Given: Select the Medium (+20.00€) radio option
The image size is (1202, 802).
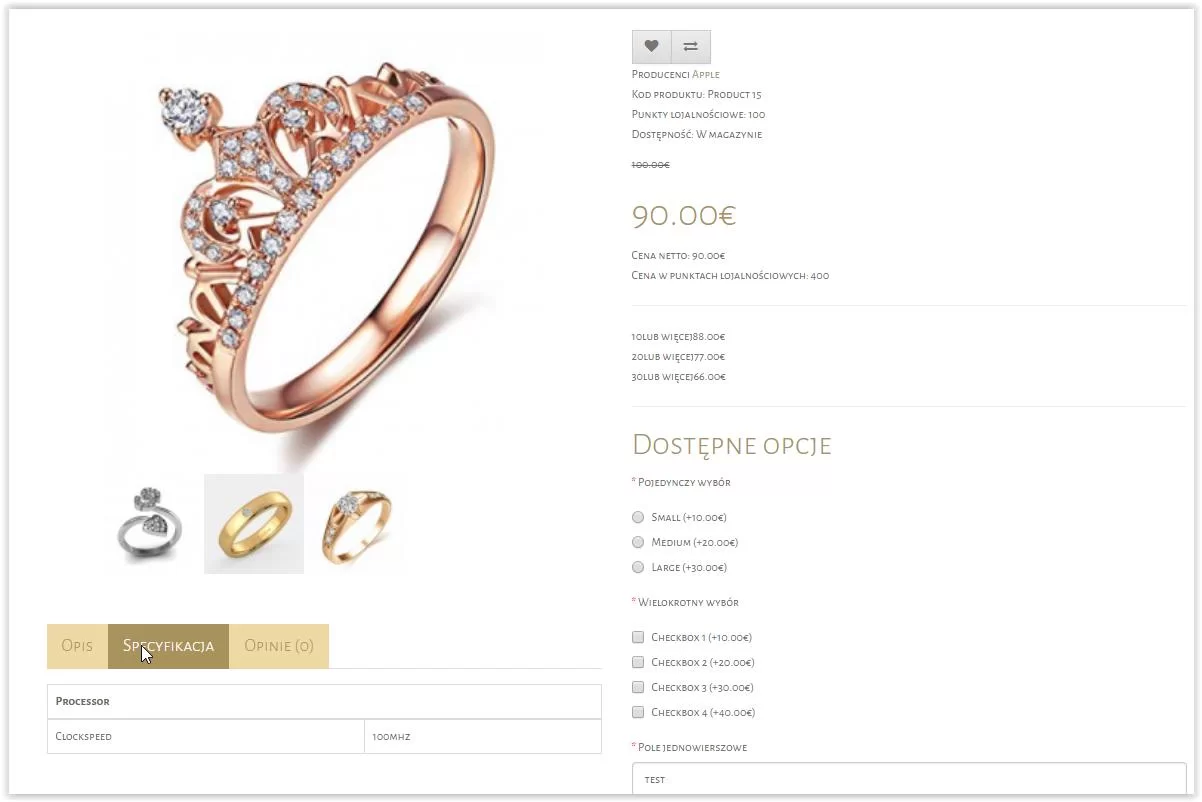Looking at the screenshot, I should tap(638, 542).
